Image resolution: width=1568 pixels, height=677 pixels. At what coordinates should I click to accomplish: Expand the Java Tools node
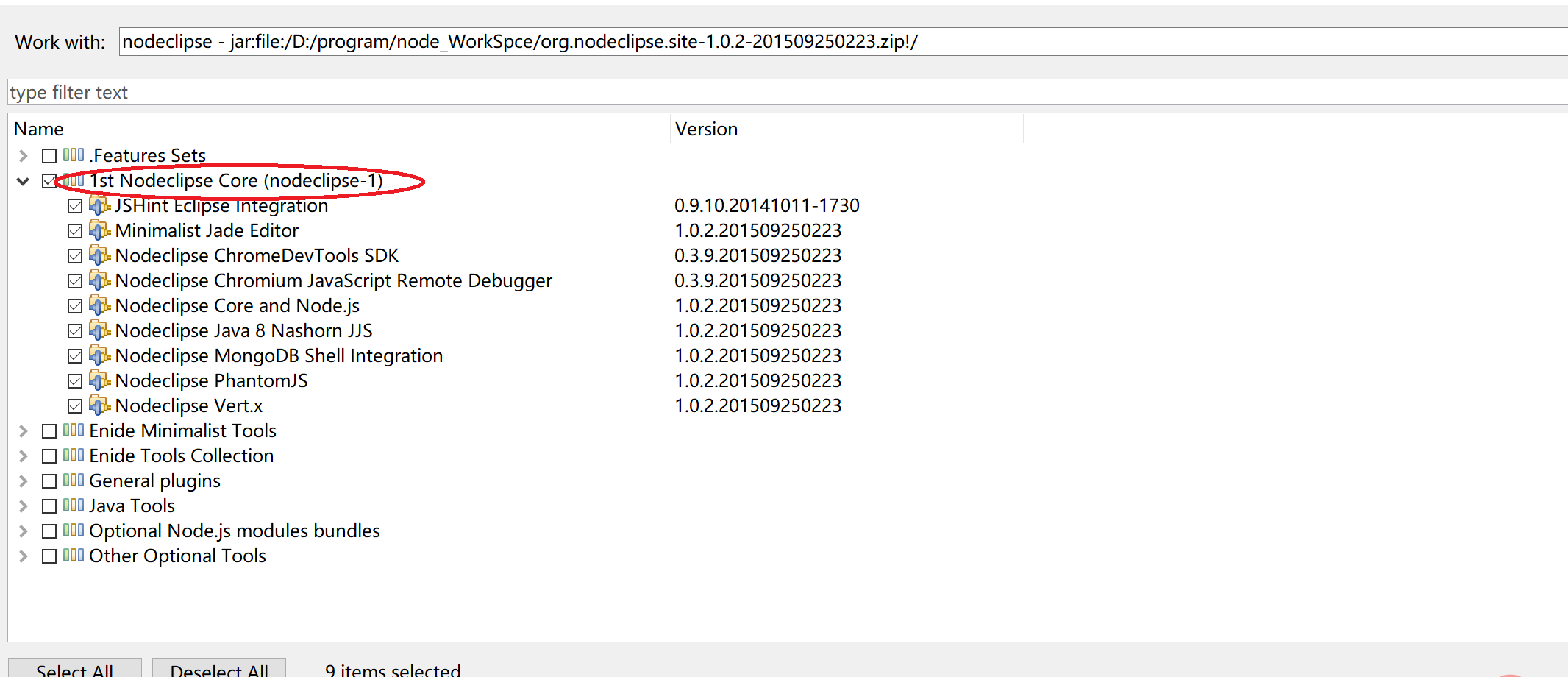coord(23,506)
